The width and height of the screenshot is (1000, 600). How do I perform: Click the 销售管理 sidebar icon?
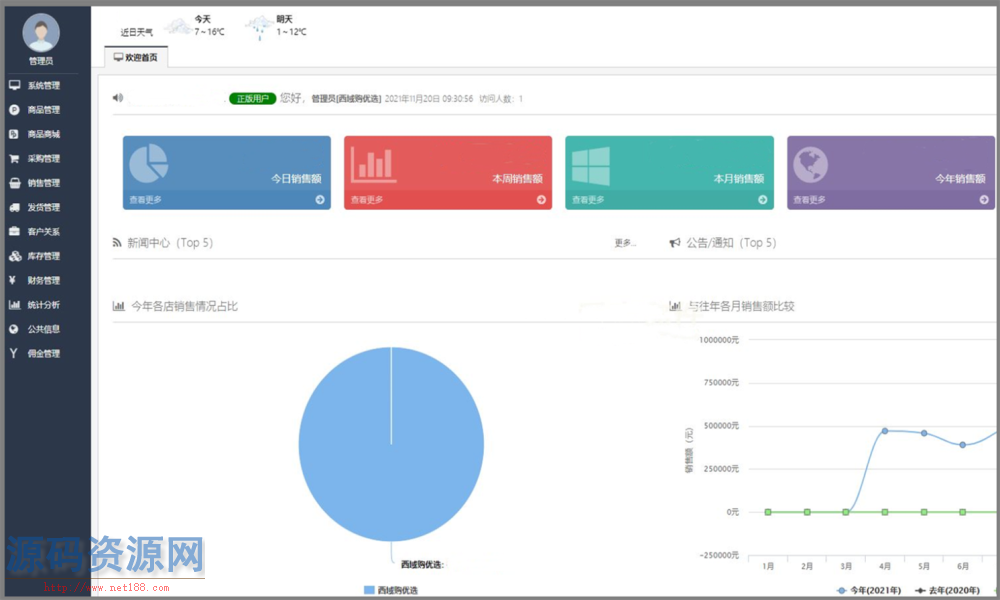[x=14, y=183]
